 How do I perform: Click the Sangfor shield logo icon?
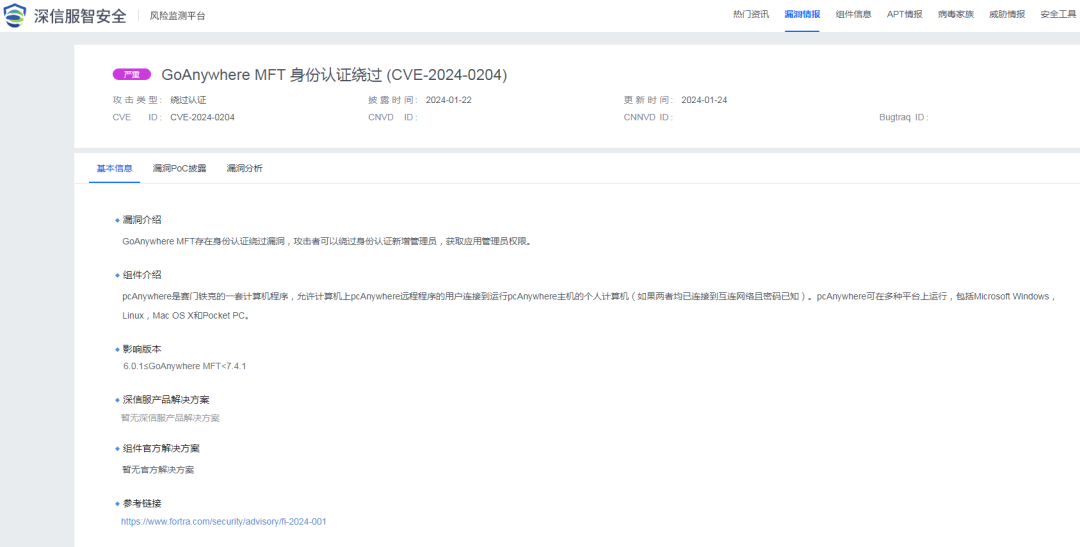[16, 15]
